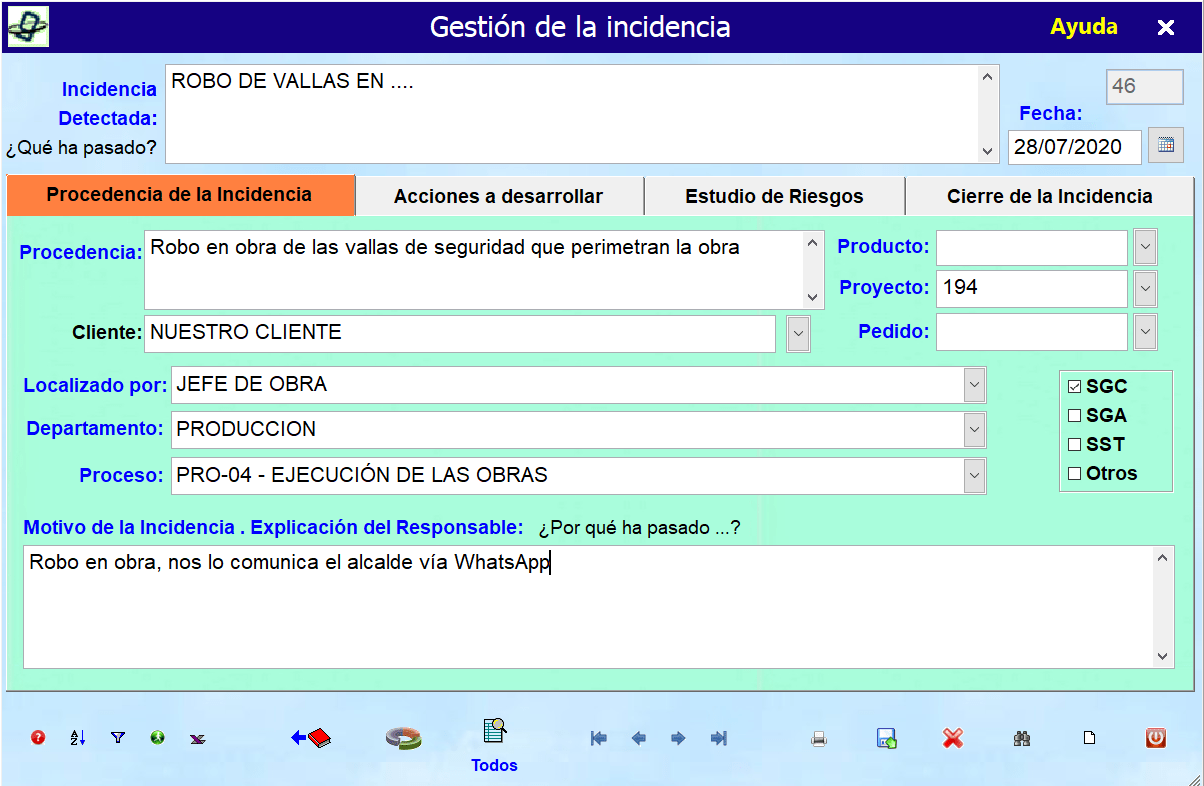
Task: Click the '¿Por qué ha pasado ...?' label
Action: (639, 527)
